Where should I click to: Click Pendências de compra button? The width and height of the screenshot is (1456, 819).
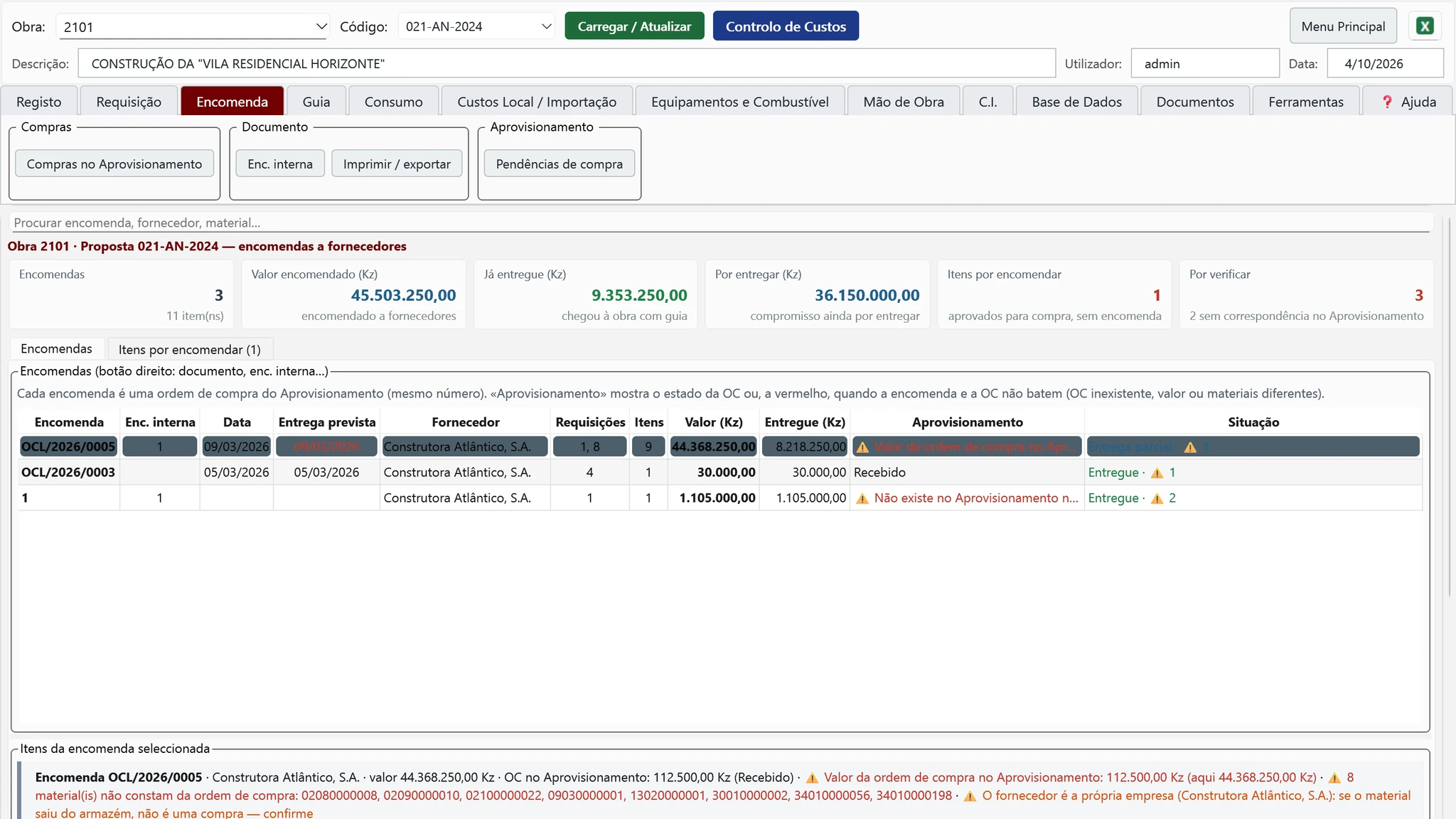click(559, 164)
